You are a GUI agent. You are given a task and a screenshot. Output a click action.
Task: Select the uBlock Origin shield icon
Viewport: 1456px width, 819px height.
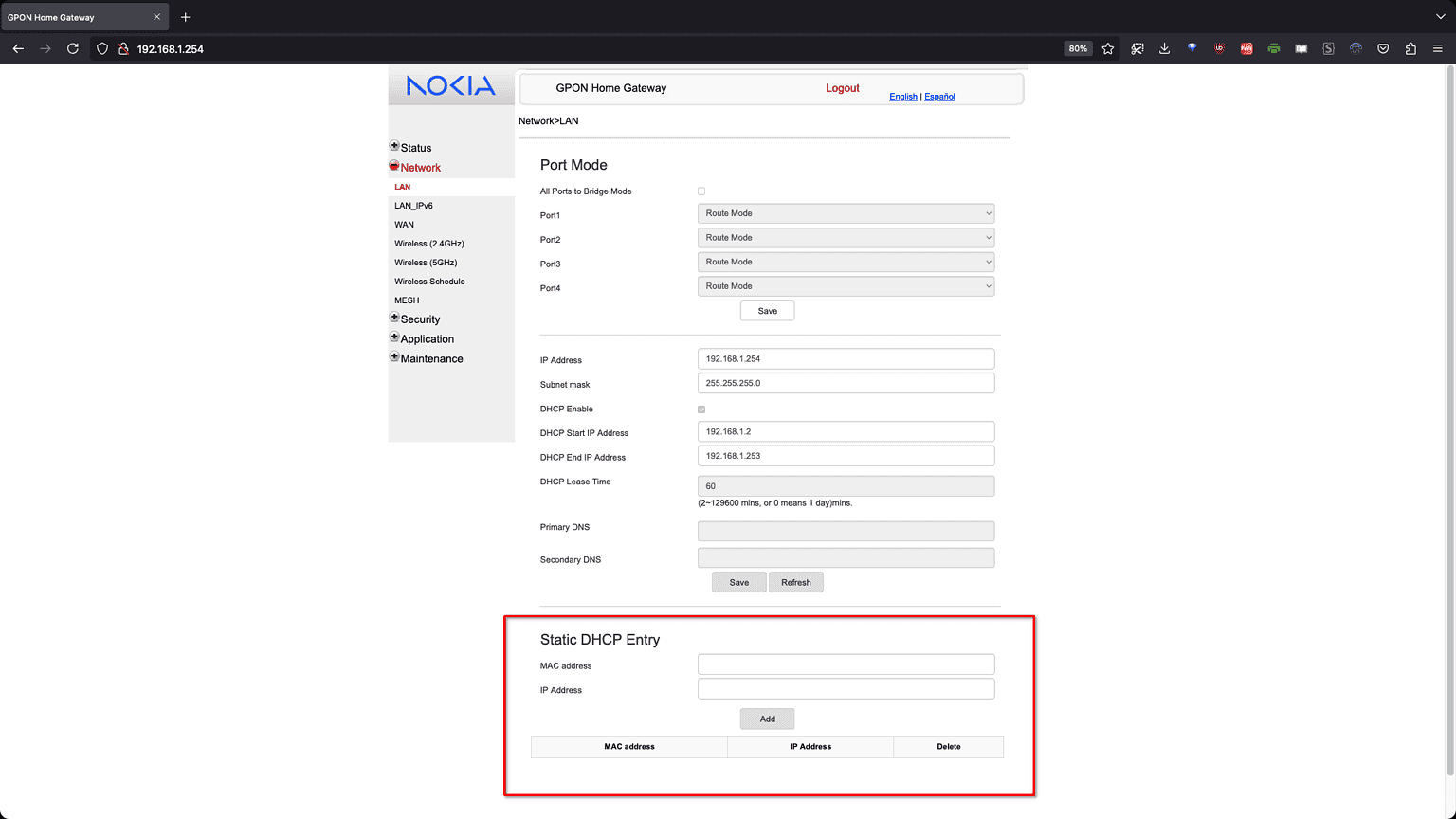[x=1219, y=48]
